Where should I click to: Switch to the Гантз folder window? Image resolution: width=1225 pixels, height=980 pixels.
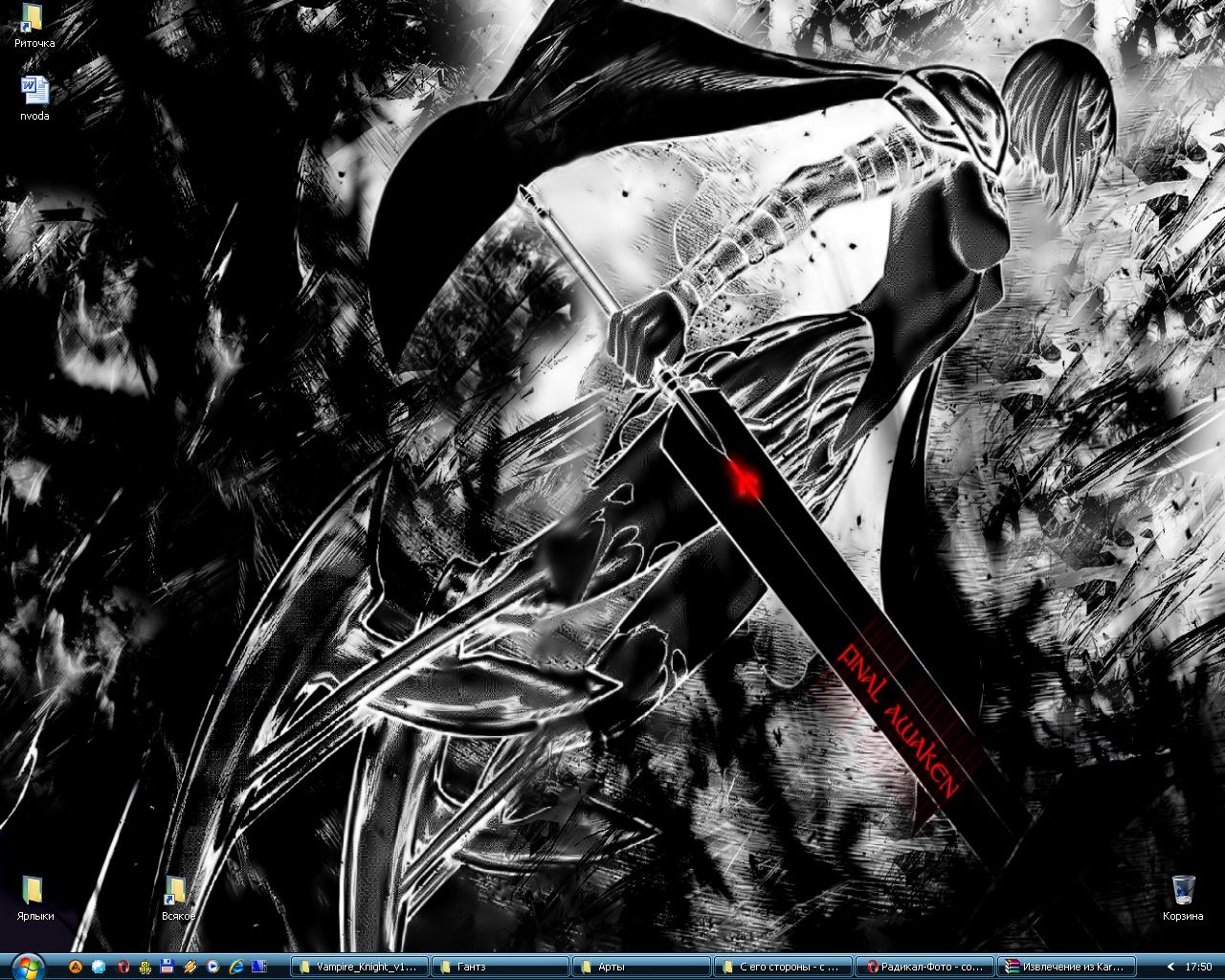click(500, 967)
